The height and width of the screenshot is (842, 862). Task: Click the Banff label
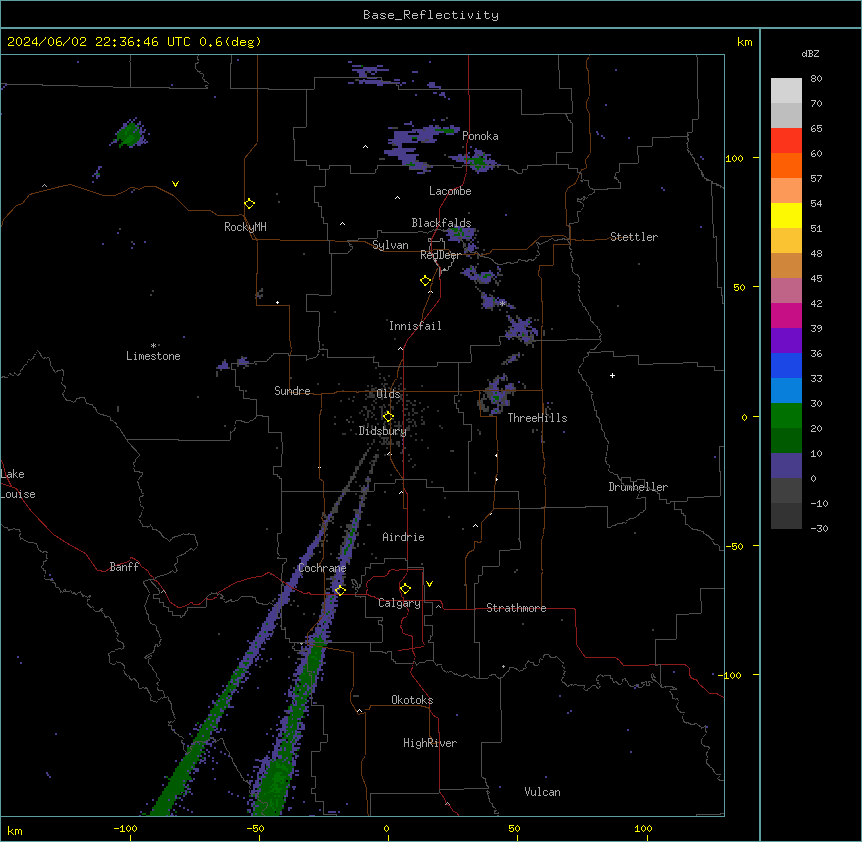pos(124,567)
